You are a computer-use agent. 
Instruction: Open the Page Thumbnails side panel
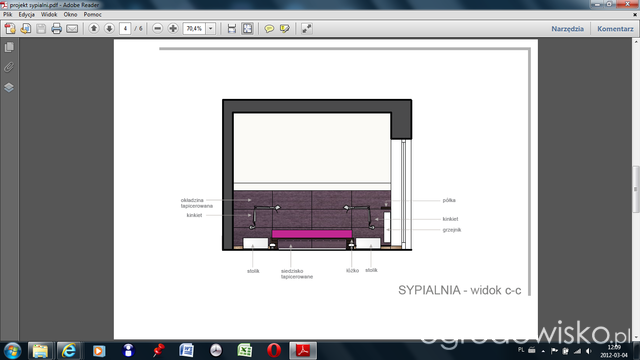click(9, 47)
